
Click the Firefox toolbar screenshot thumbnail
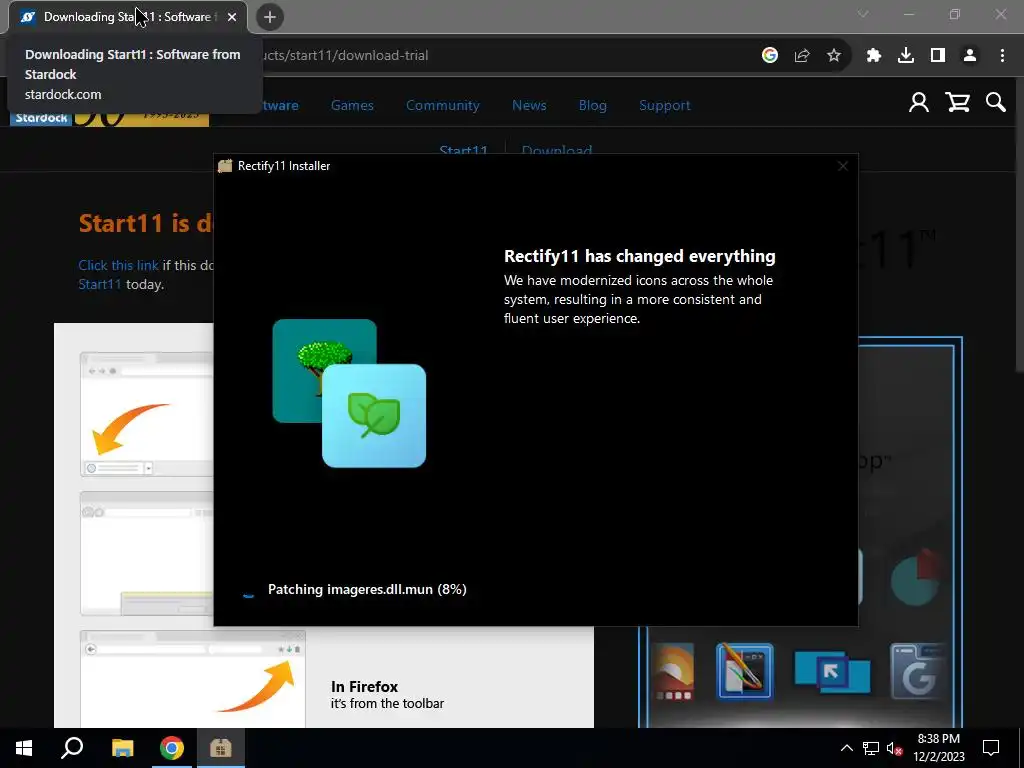(x=193, y=679)
